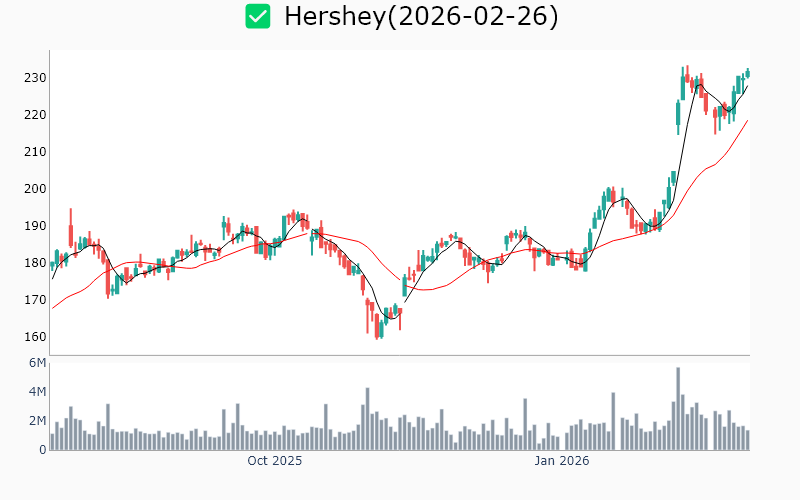Click the 170 price axis label

[34, 300]
